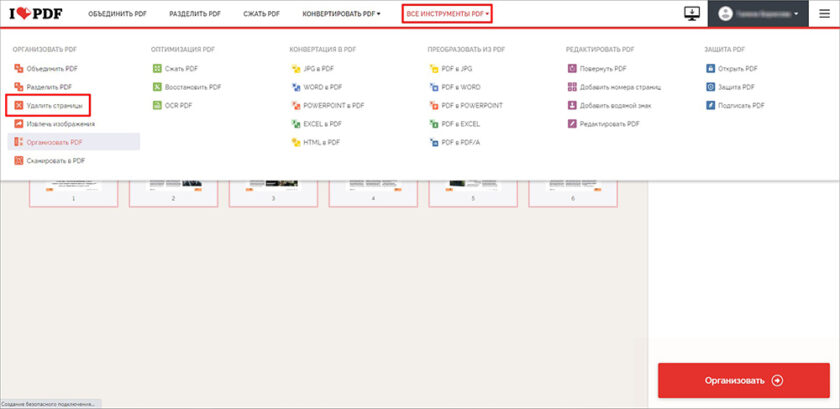The height and width of the screenshot is (409, 840).
Task: Collapse the Все инструменты PDF dropdown
Action: (447, 14)
